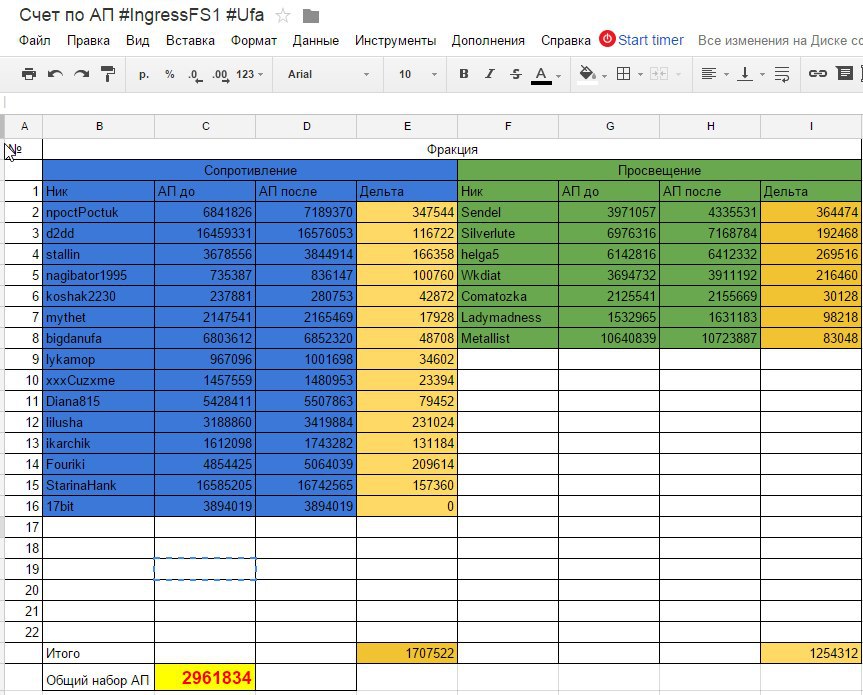Format as currency with p. button
The width and height of the screenshot is (863, 695).
[144, 74]
